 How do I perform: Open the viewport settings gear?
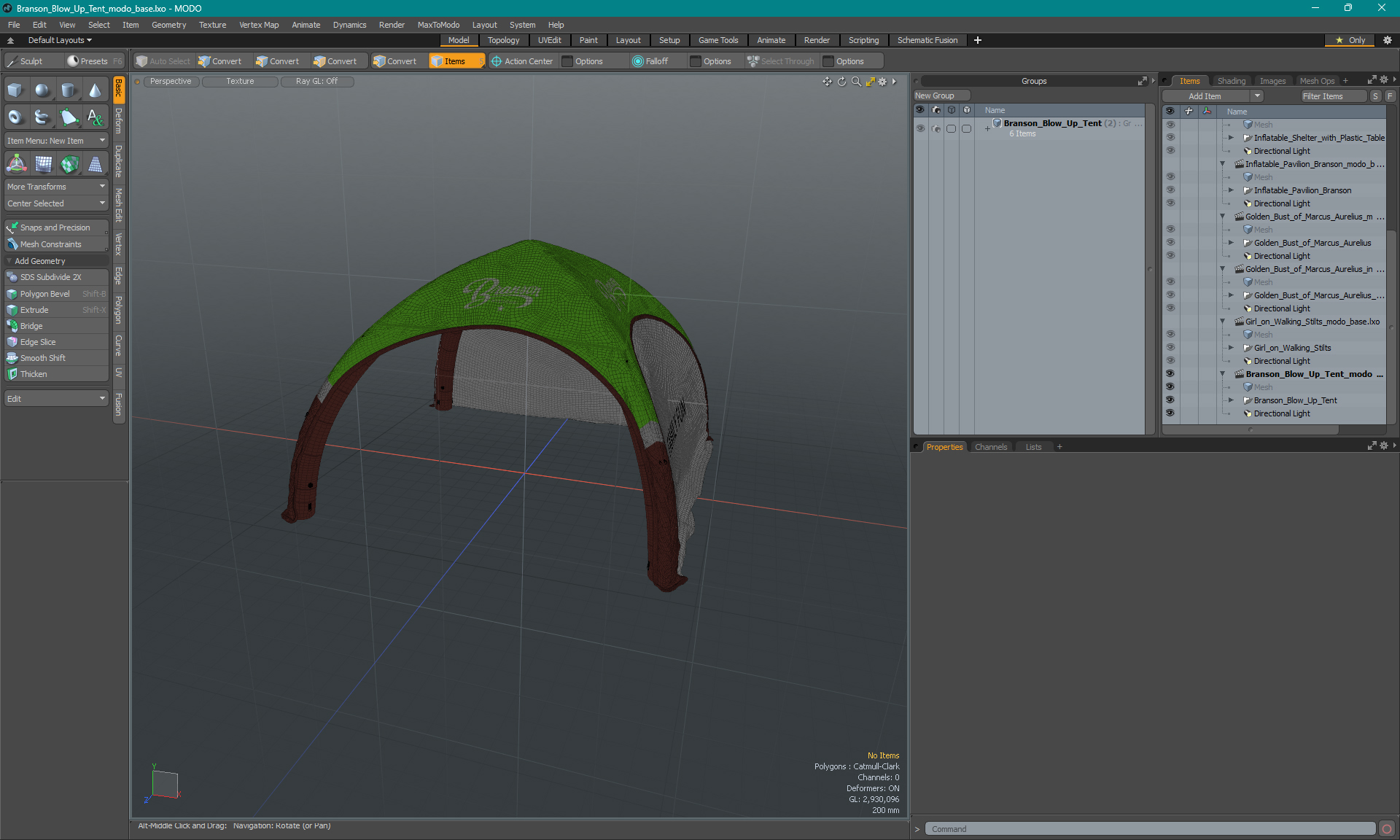coord(882,82)
